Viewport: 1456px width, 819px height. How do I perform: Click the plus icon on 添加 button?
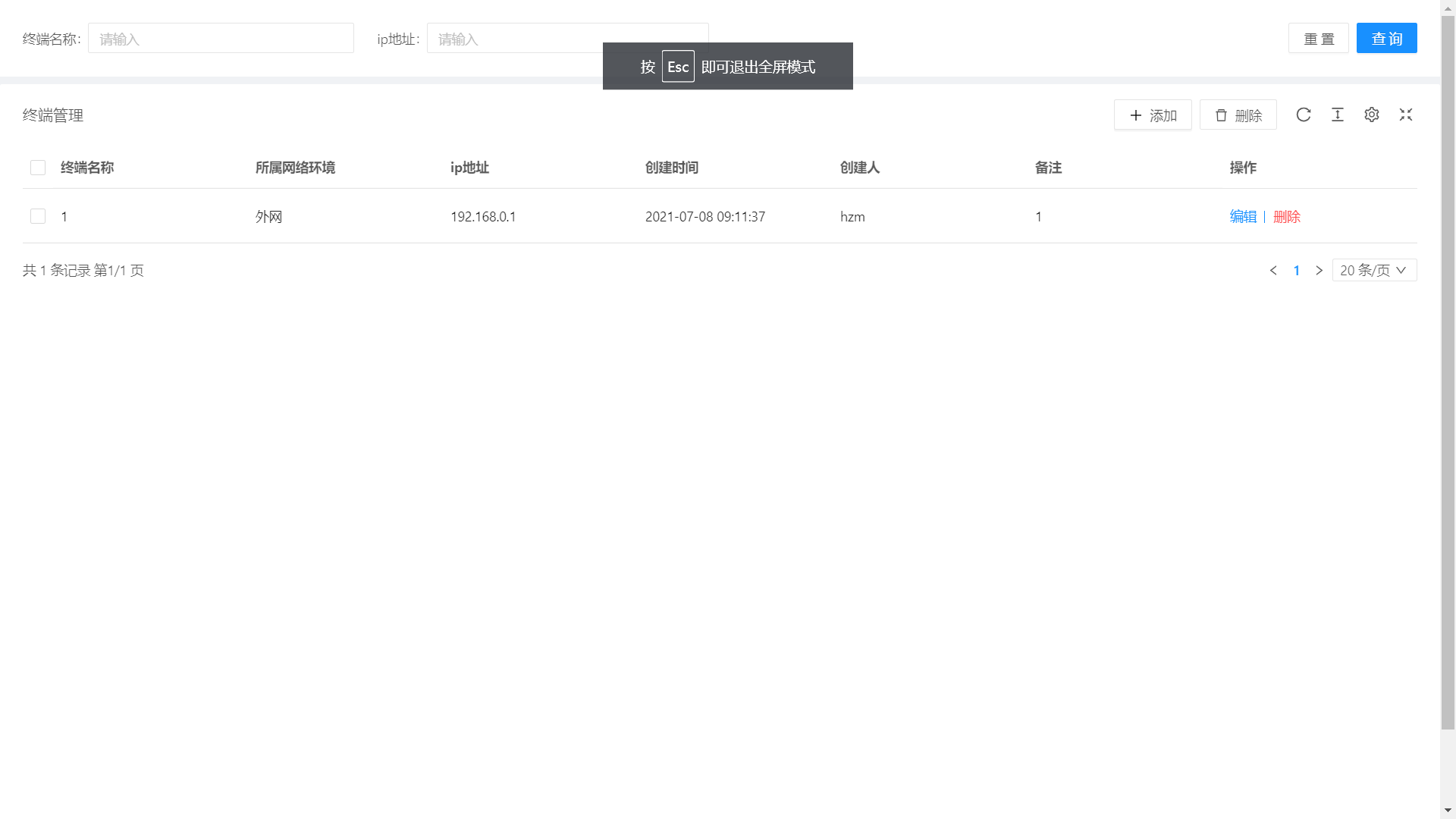[1136, 115]
